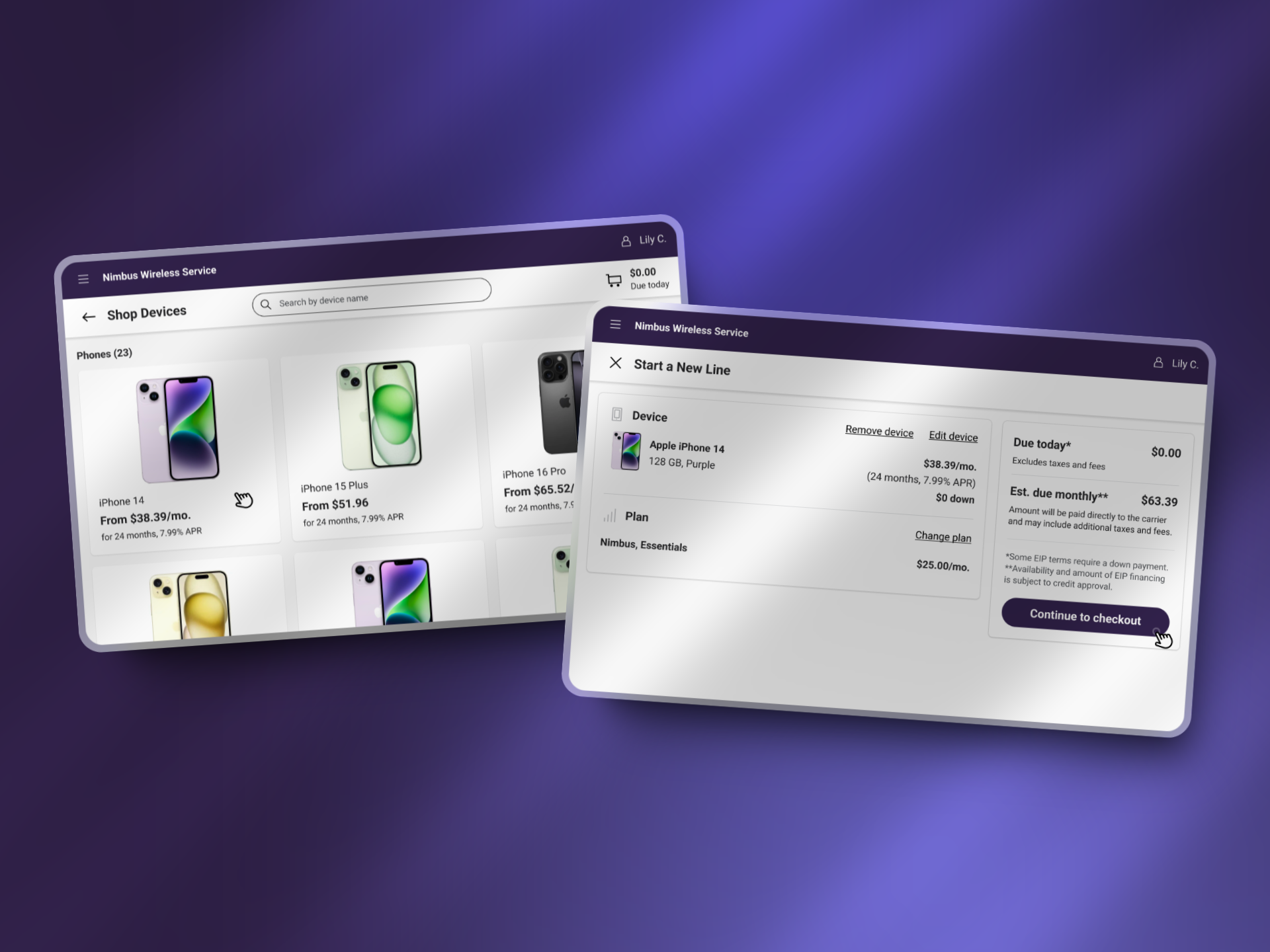
Task: Click the close X on Start a New Line
Action: pyautogui.click(x=618, y=364)
